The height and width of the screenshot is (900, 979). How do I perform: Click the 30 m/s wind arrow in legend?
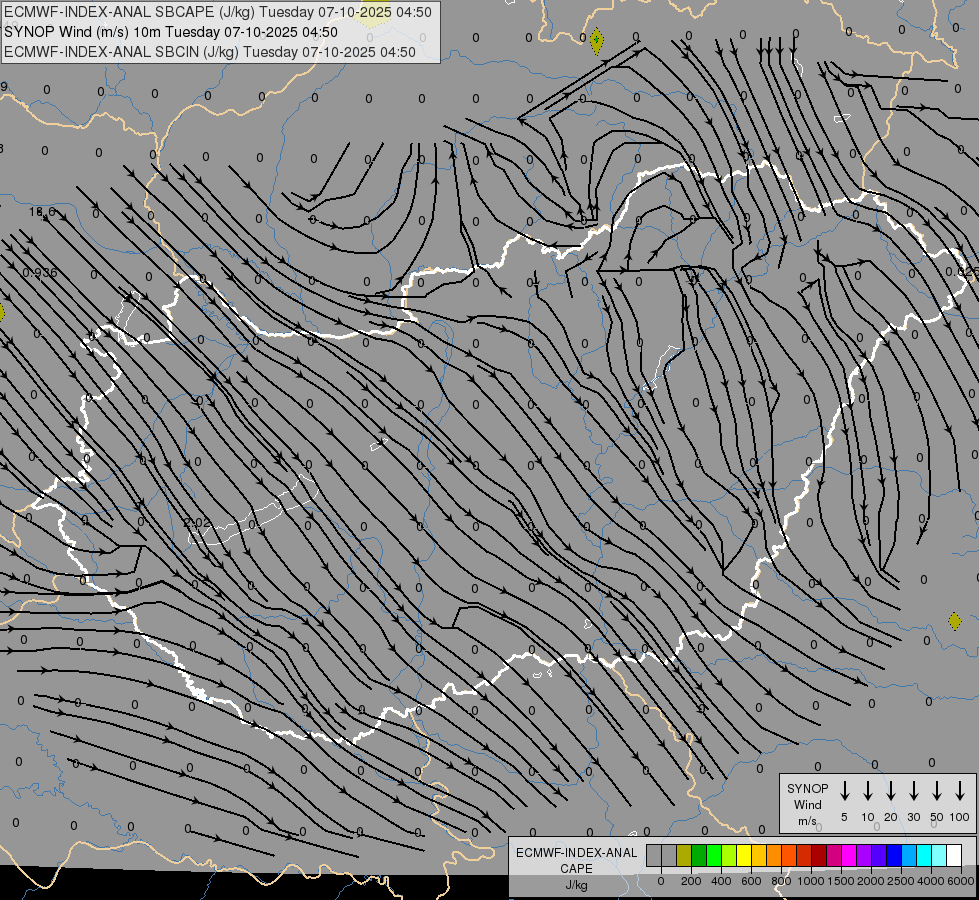(914, 791)
